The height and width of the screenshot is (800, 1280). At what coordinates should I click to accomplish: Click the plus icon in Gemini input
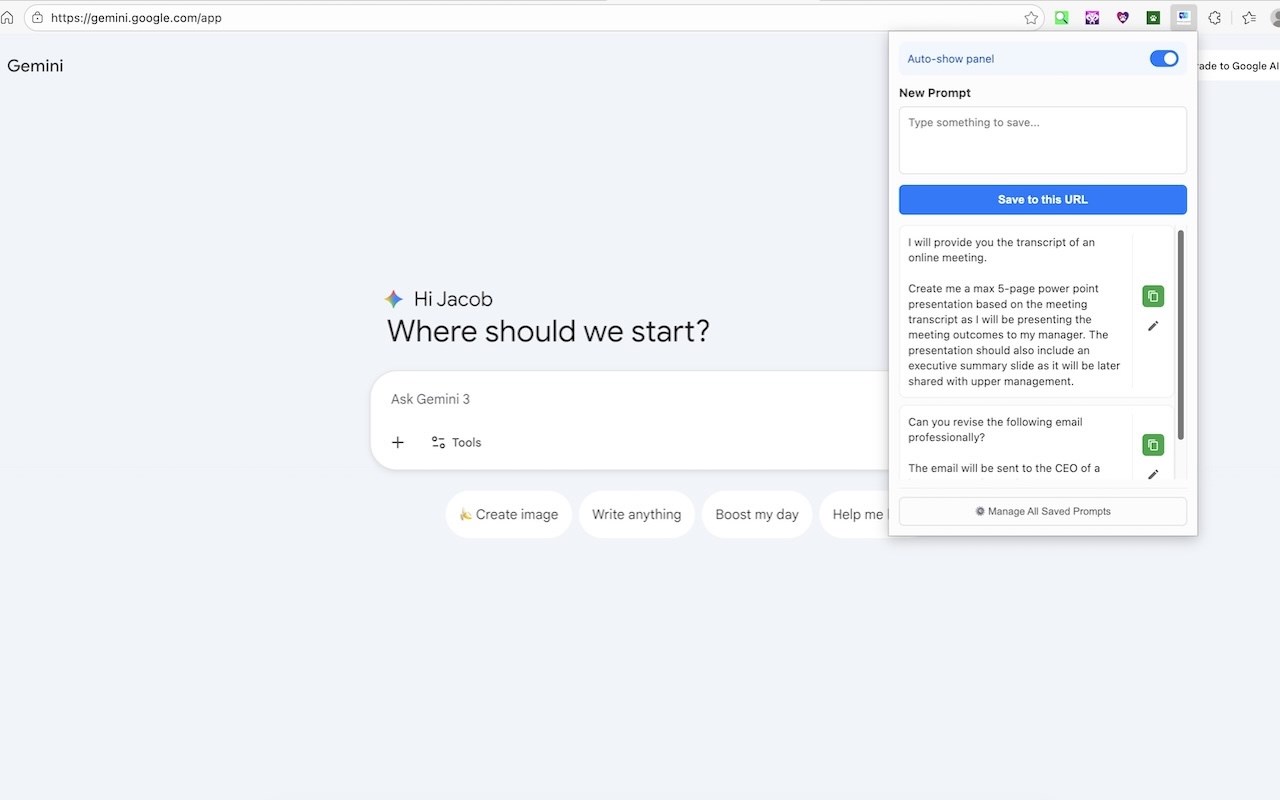tap(398, 442)
